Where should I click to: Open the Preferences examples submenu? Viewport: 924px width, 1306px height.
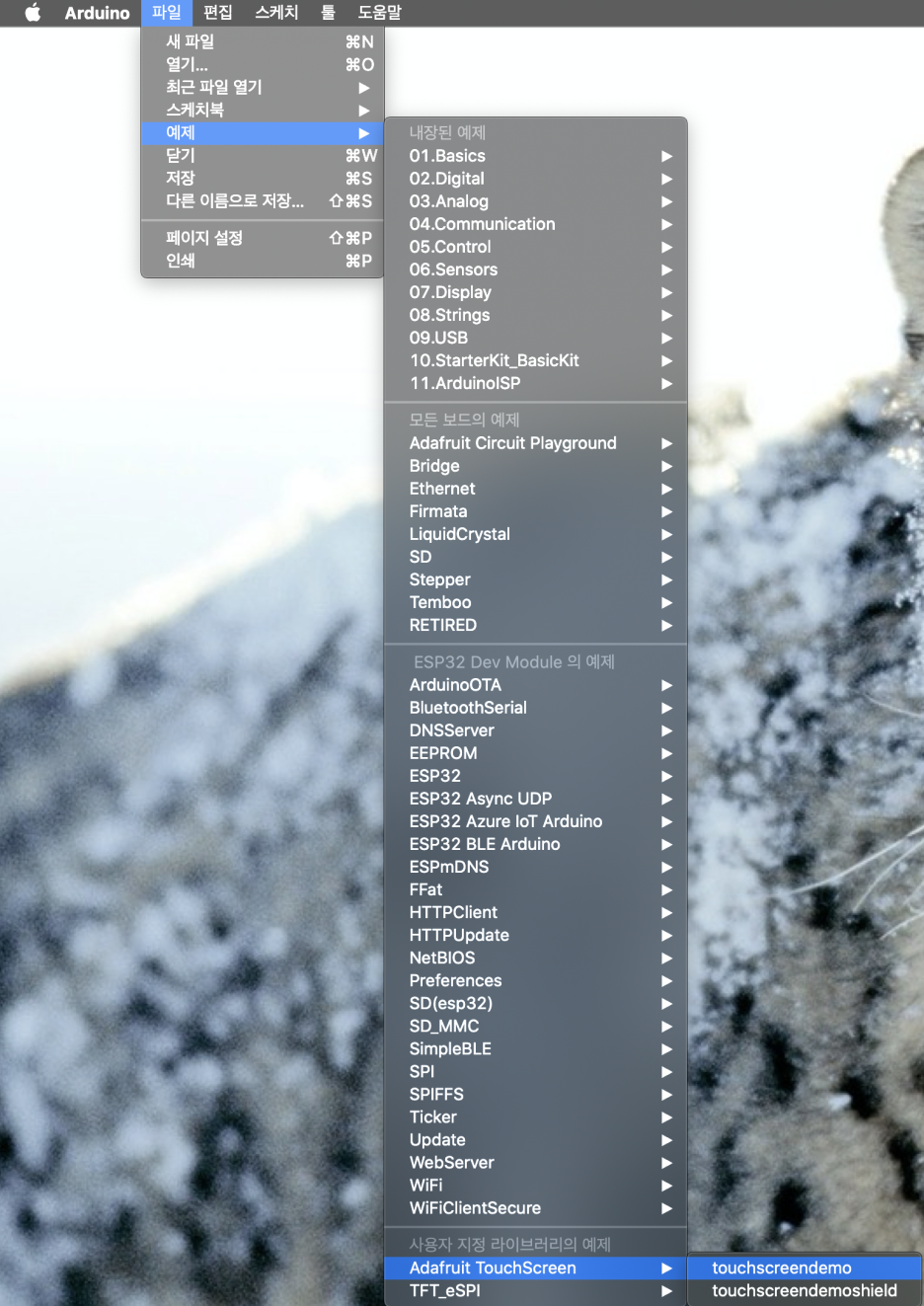(536, 980)
